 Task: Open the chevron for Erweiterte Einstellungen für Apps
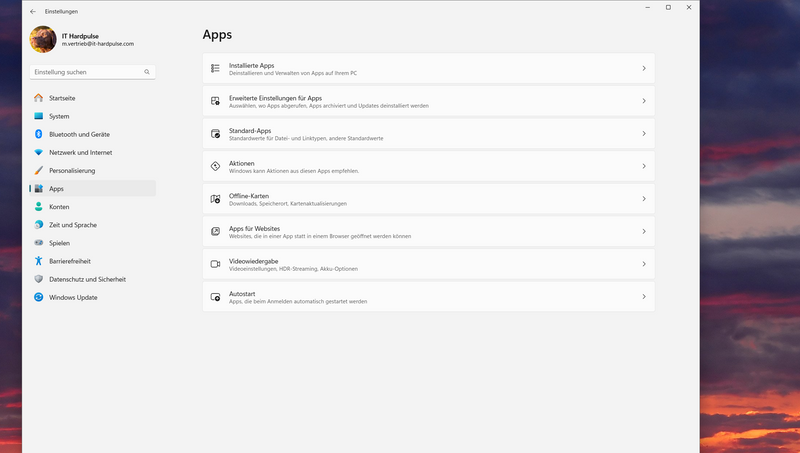643,101
